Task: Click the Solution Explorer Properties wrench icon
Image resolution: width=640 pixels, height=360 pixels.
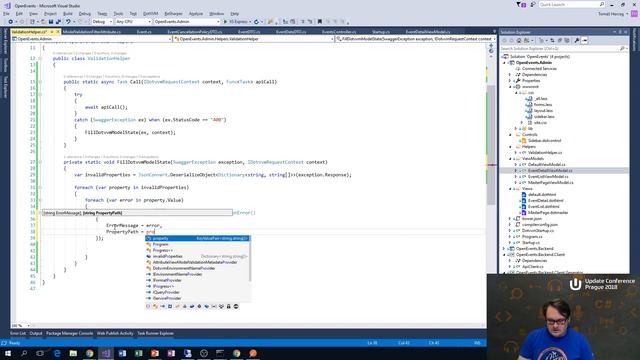Action: click(577, 40)
